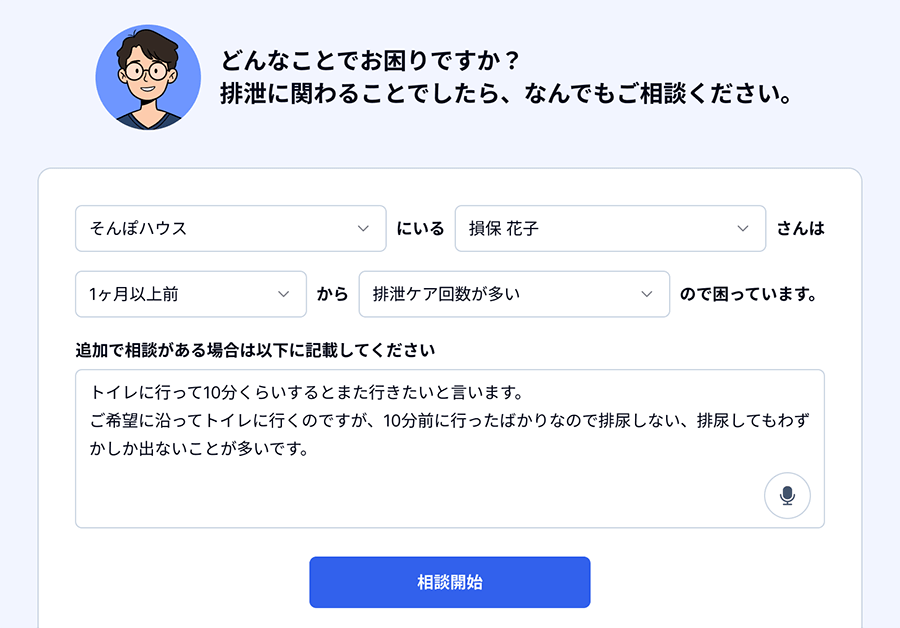Open the 1ヶ月以上前 period dropdown
900x628 pixels.
tap(191, 294)
